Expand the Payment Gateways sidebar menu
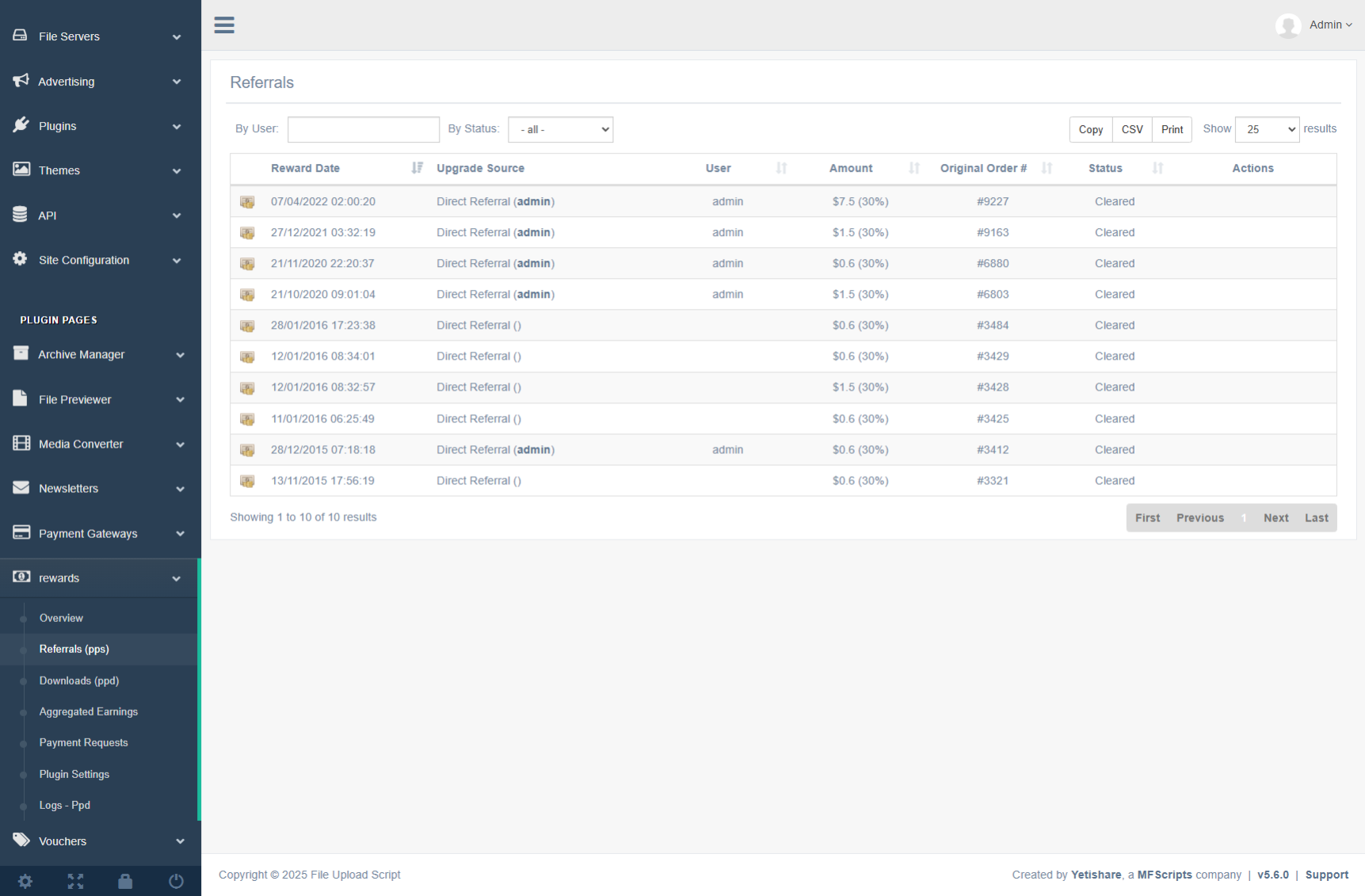Image resolution: width=1365 pixels, height=896 pixels. (x=100, y=534)
